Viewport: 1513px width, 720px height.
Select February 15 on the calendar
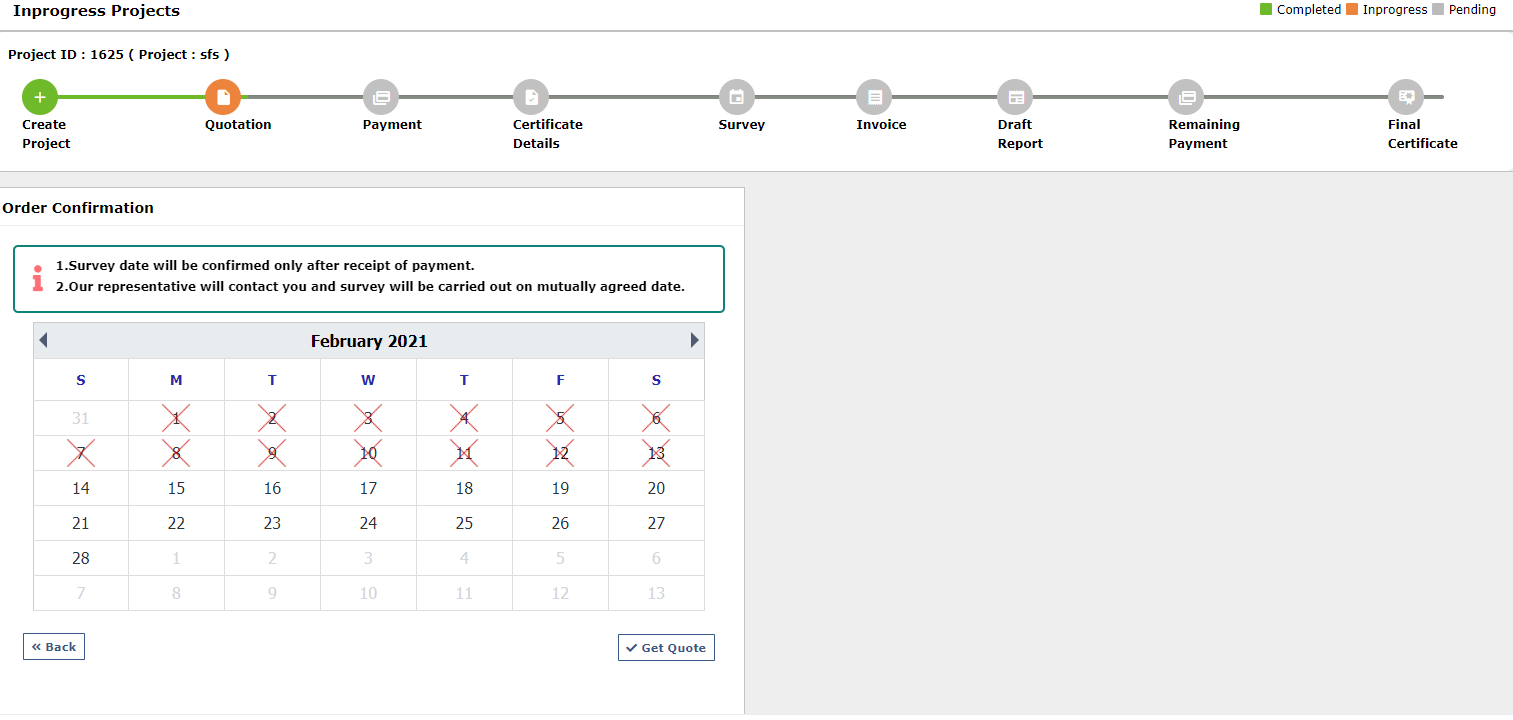pos(176,488)
